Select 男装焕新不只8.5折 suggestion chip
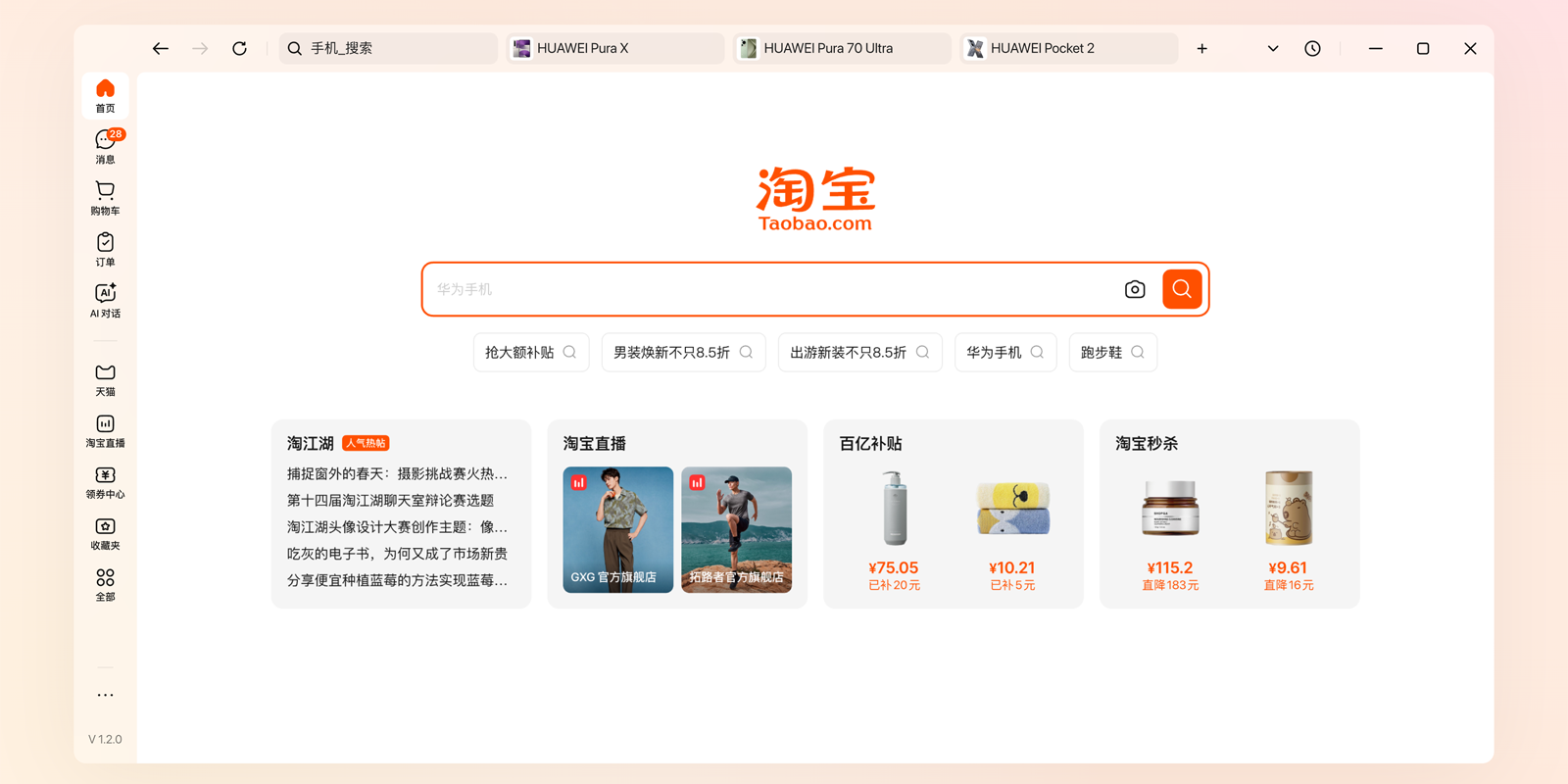The width and height of the screenshot is (1568, 784). 683,352
